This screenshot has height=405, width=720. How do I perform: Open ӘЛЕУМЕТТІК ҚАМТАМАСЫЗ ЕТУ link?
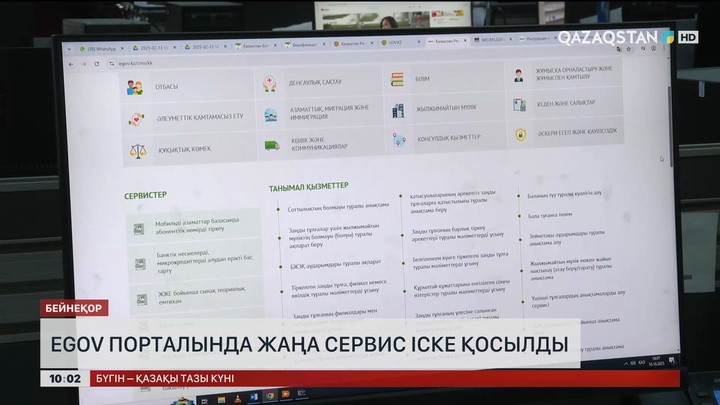(200, 117)
